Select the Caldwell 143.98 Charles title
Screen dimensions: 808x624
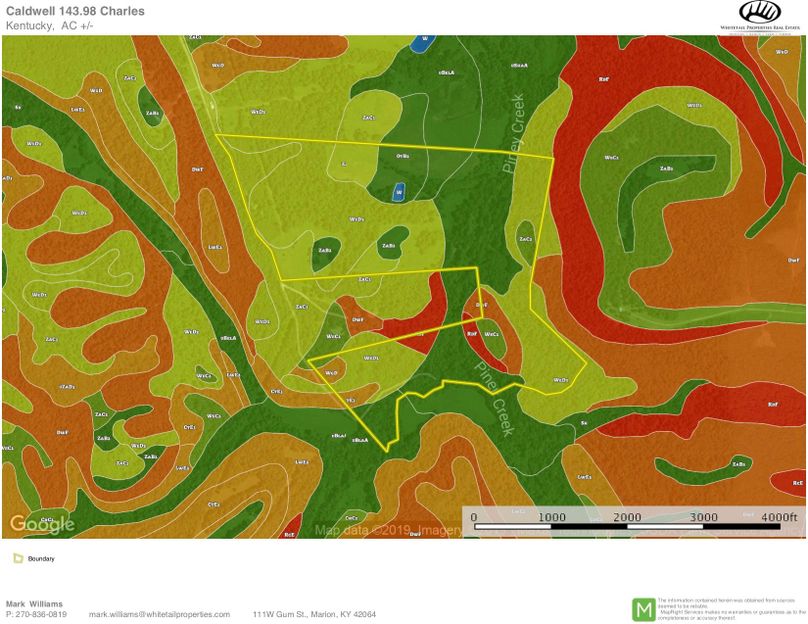pyautogui.click(x=77, y=12)
